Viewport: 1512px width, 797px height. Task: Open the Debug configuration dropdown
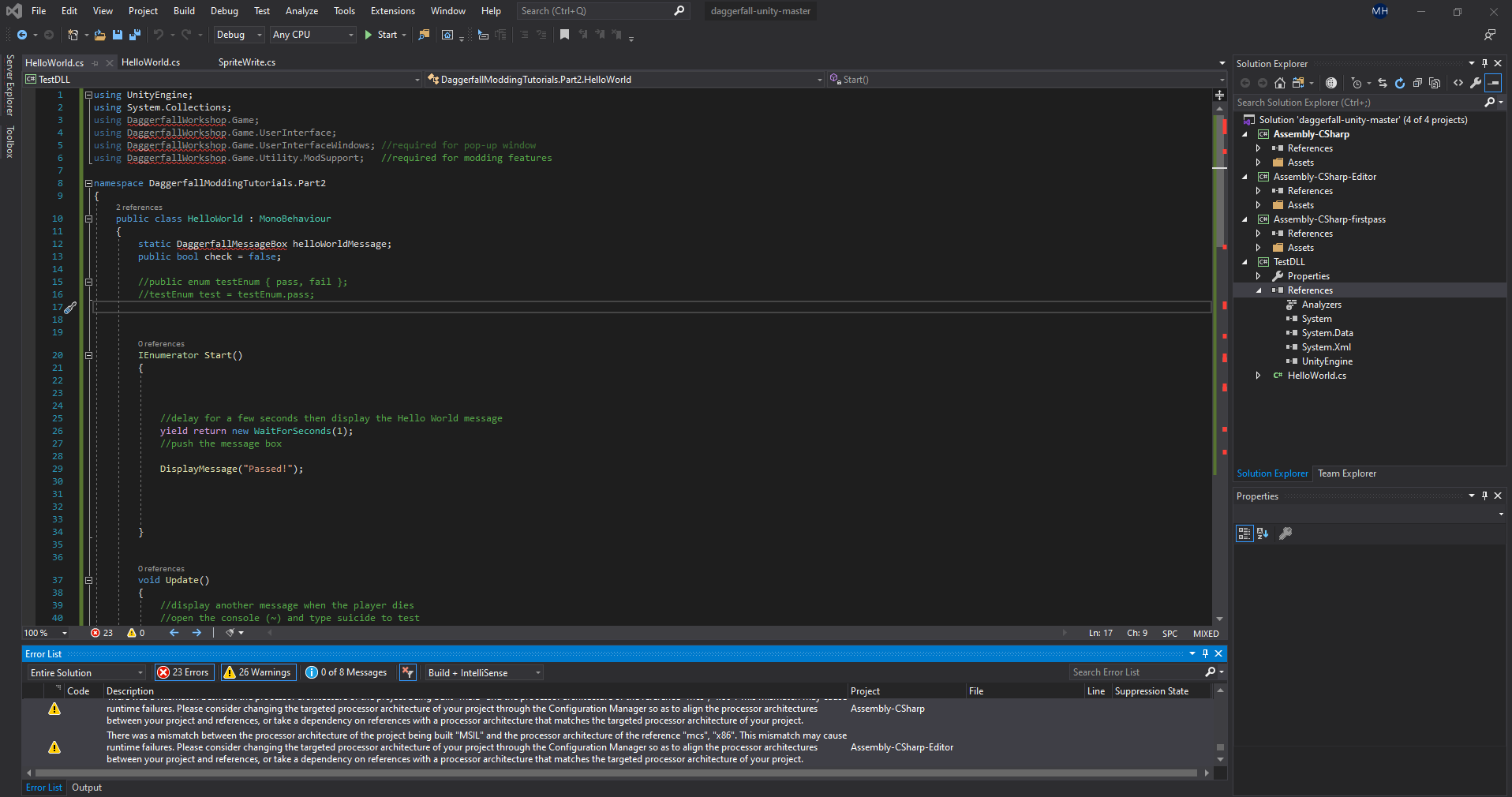[x=239, y=35]
